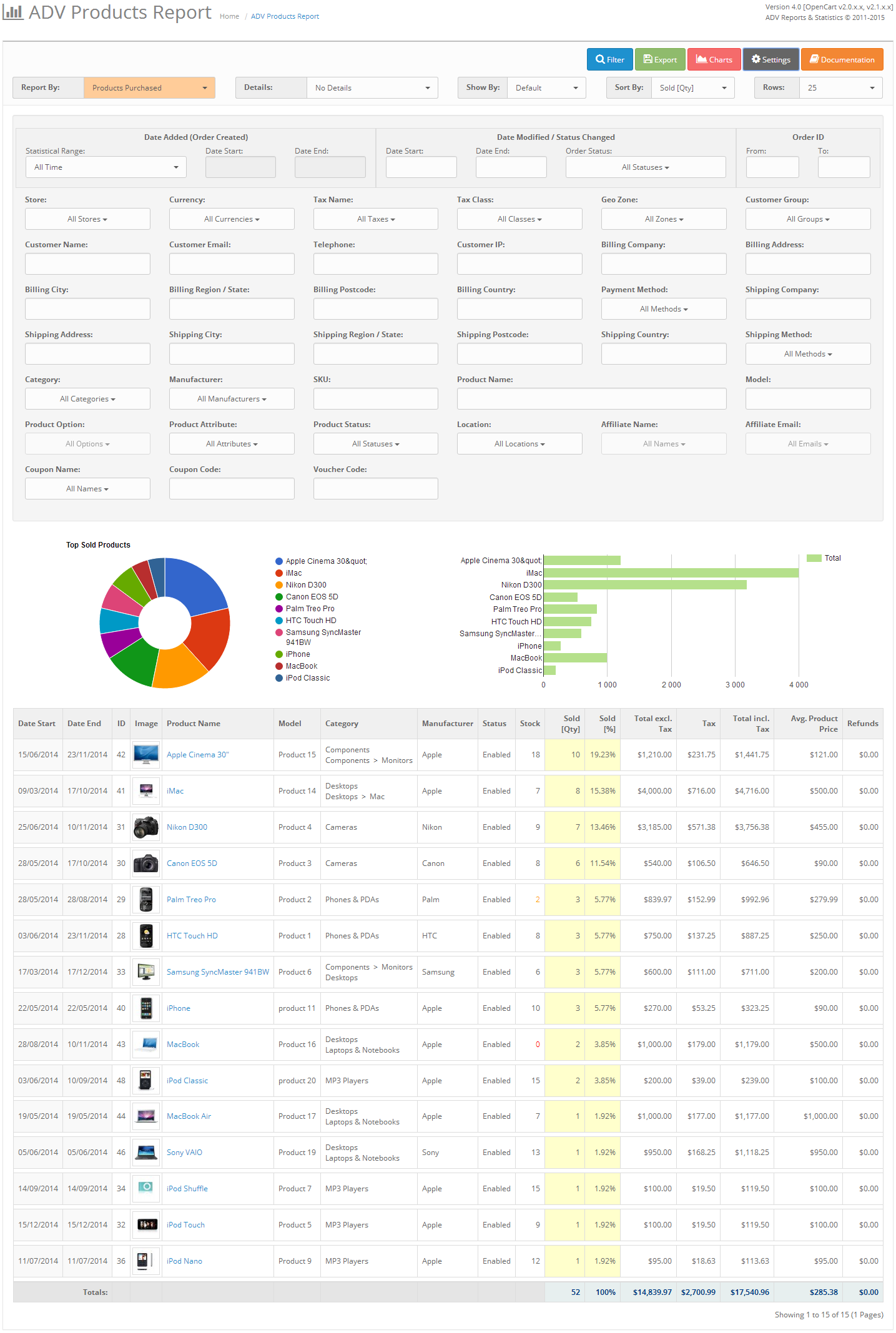Open report Settings
896x1333 pixels.
click(771, 59)
